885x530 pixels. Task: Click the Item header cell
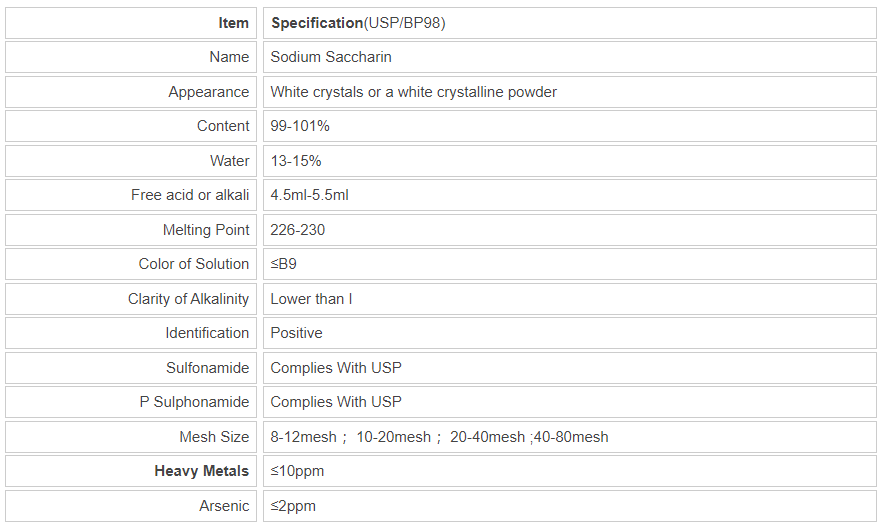[x=233, y=23]
